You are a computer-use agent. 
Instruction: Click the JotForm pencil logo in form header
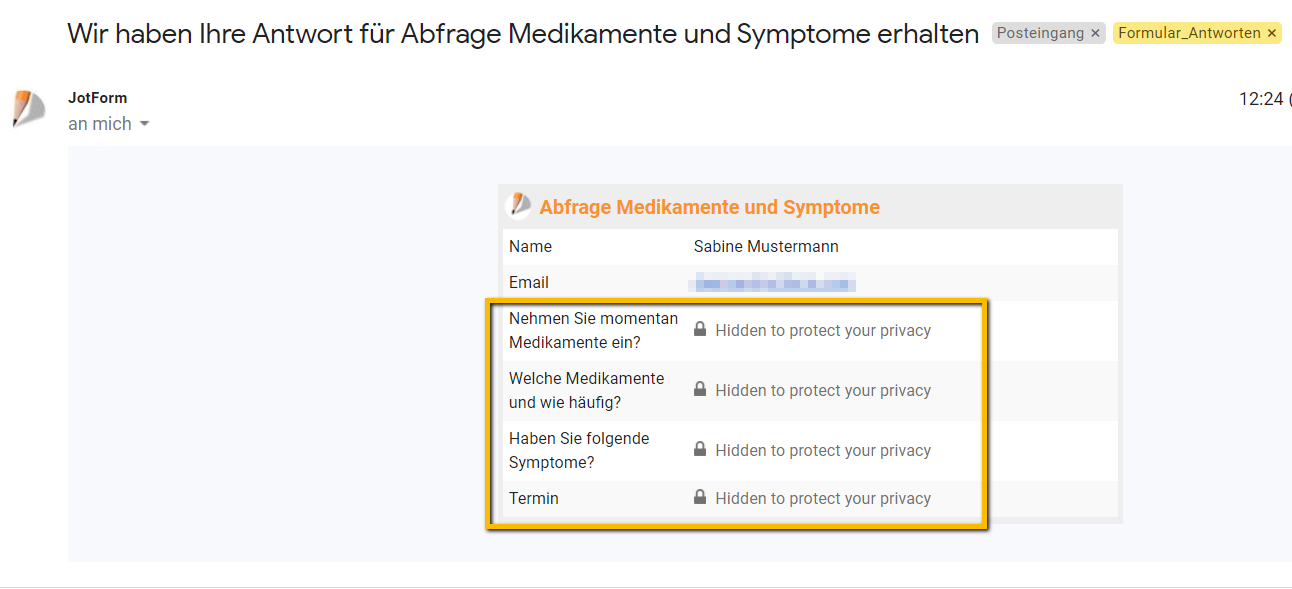(521, 206)
